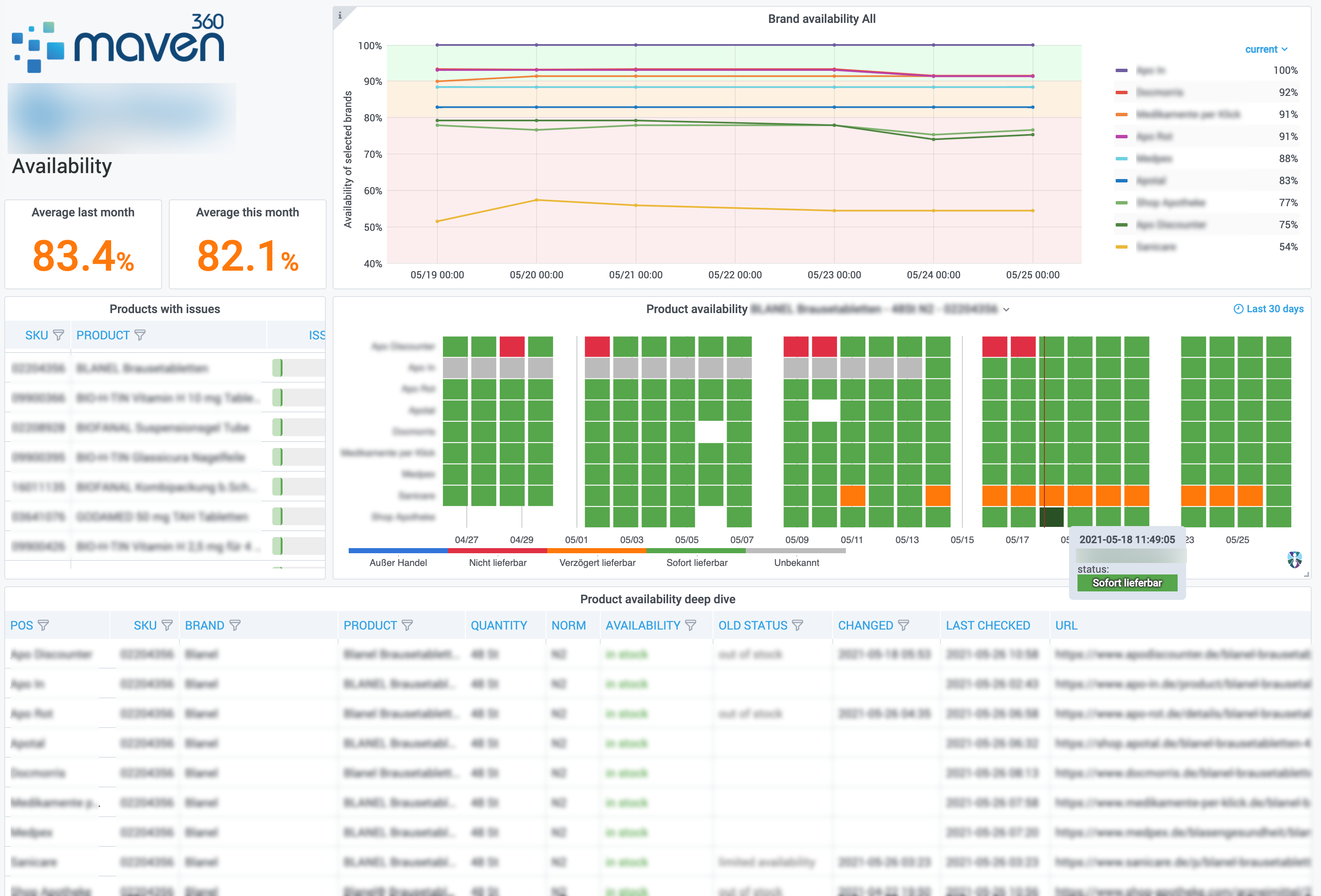Viewport: 1321px width, 896px height.
Task: Sort by the LAST CHECKED column header
Action: 987,625
